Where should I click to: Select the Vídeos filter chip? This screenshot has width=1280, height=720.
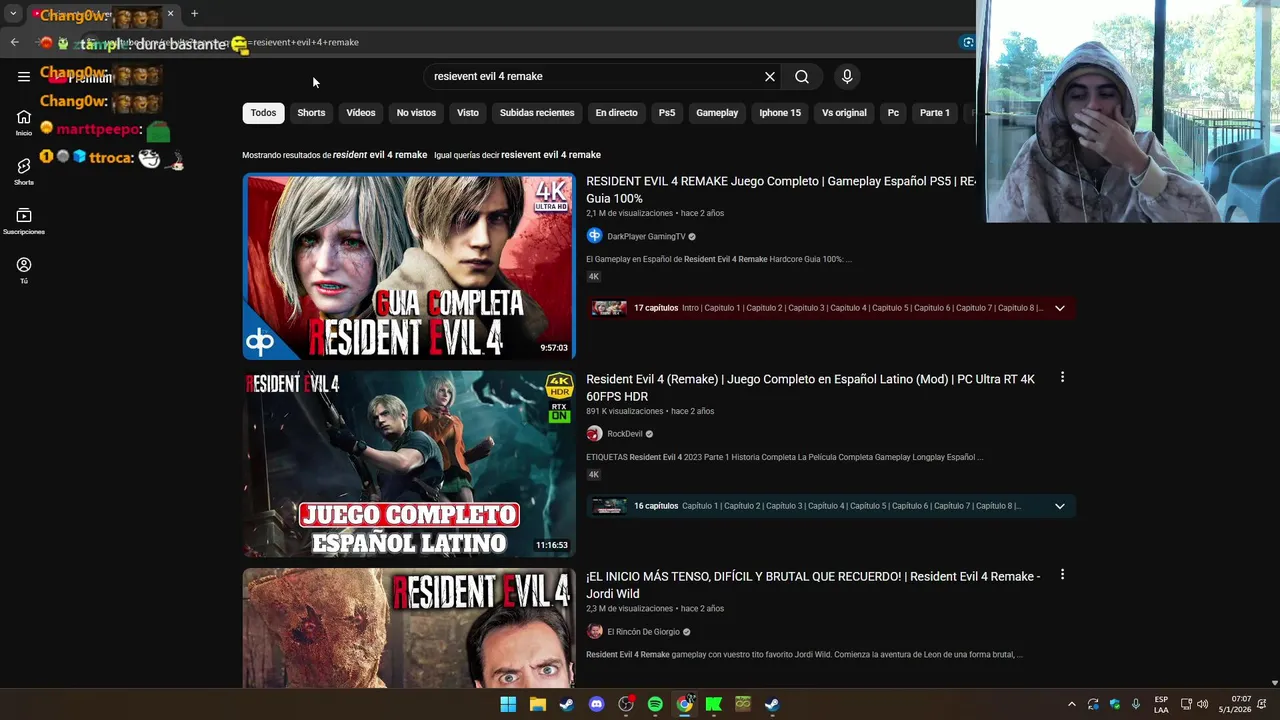coord(361,113)
